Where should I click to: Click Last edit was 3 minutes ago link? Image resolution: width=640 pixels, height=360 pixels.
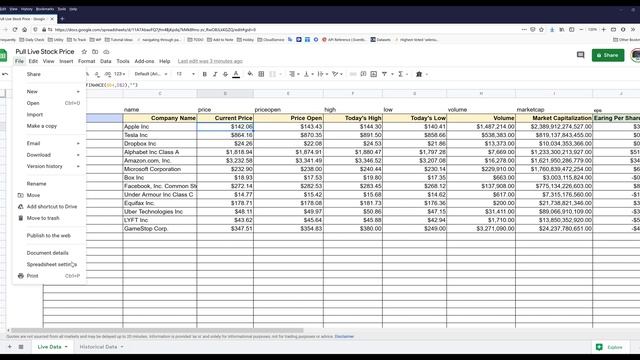[210, 61]
